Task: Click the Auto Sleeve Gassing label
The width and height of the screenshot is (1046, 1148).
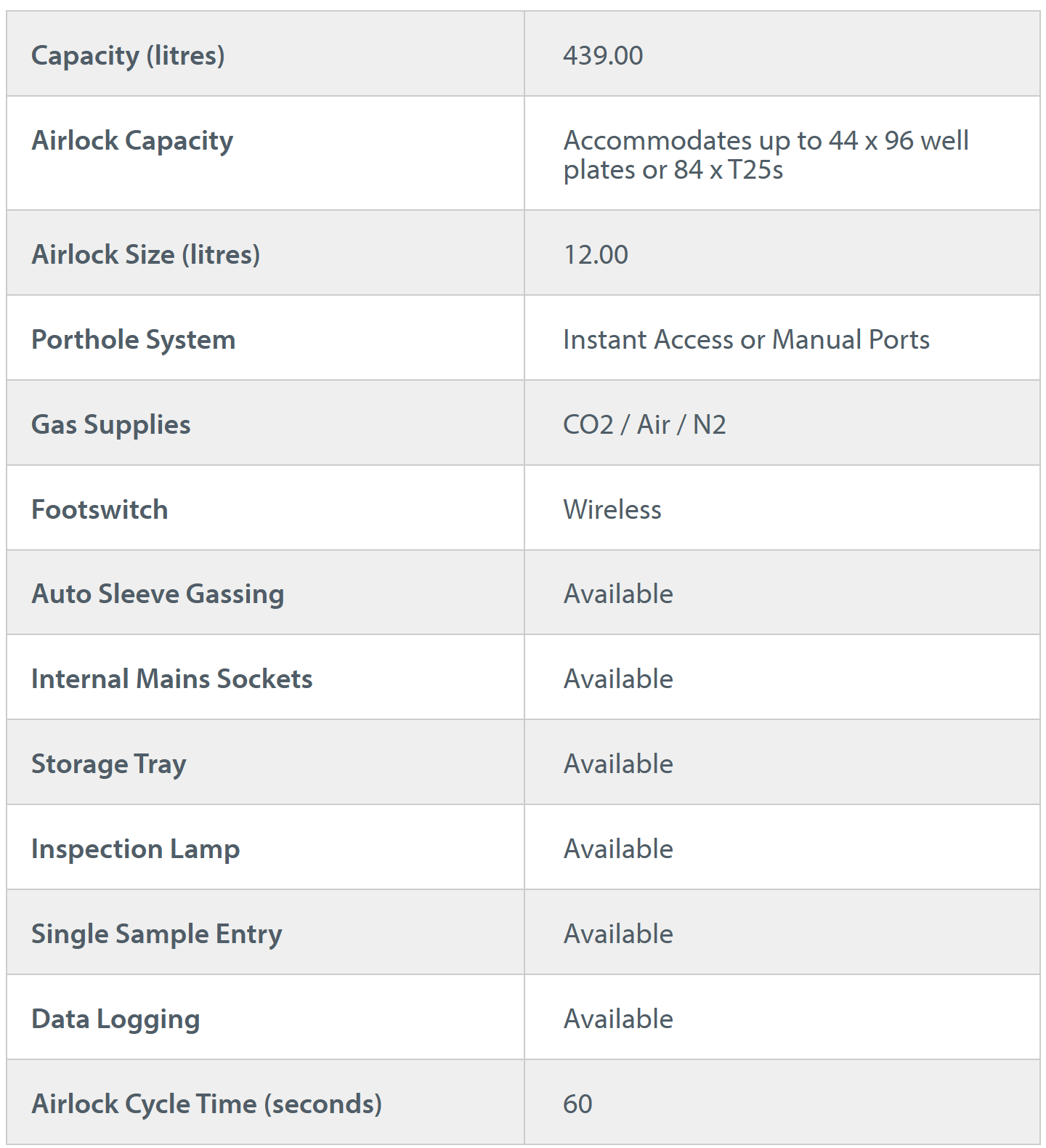Action: (158, 594)
